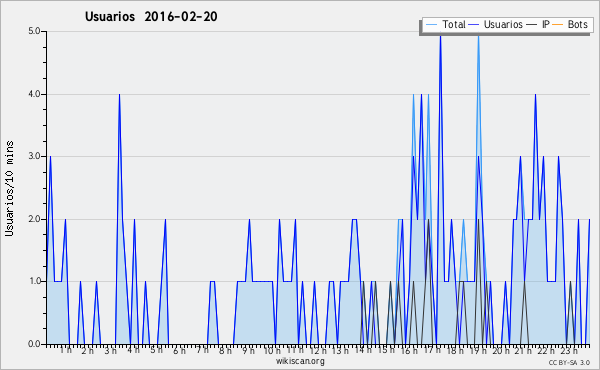
Task: Click the 1 h x-axis label
Action: tap(65, 350)
